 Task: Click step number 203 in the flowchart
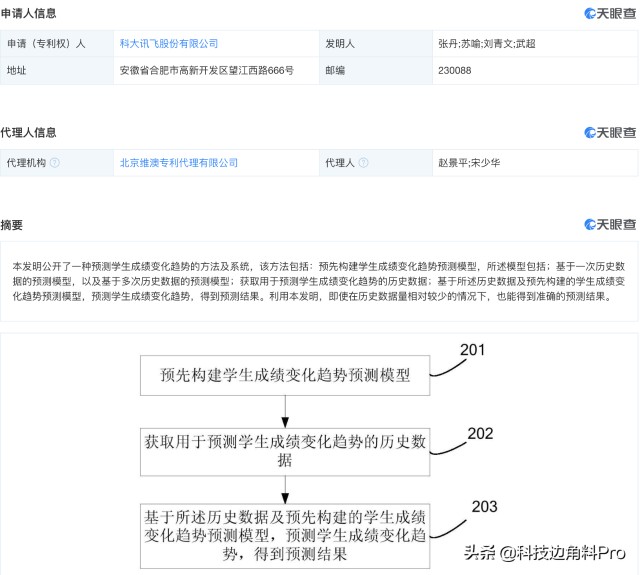pos(484,506)
